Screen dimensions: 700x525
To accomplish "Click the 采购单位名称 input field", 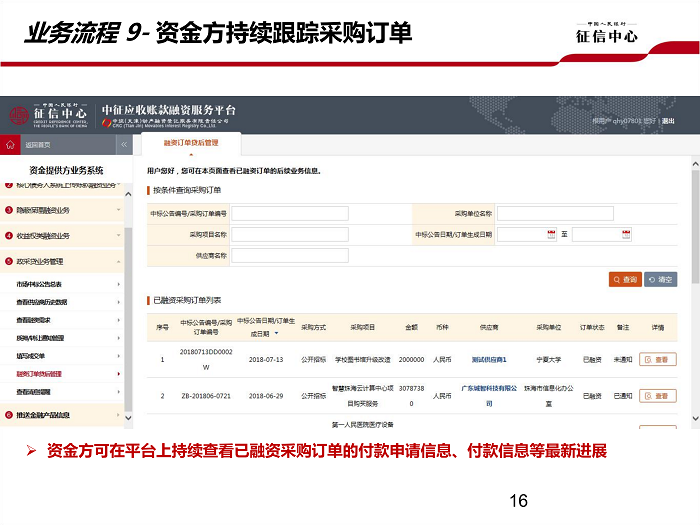I will coord(556,213).
